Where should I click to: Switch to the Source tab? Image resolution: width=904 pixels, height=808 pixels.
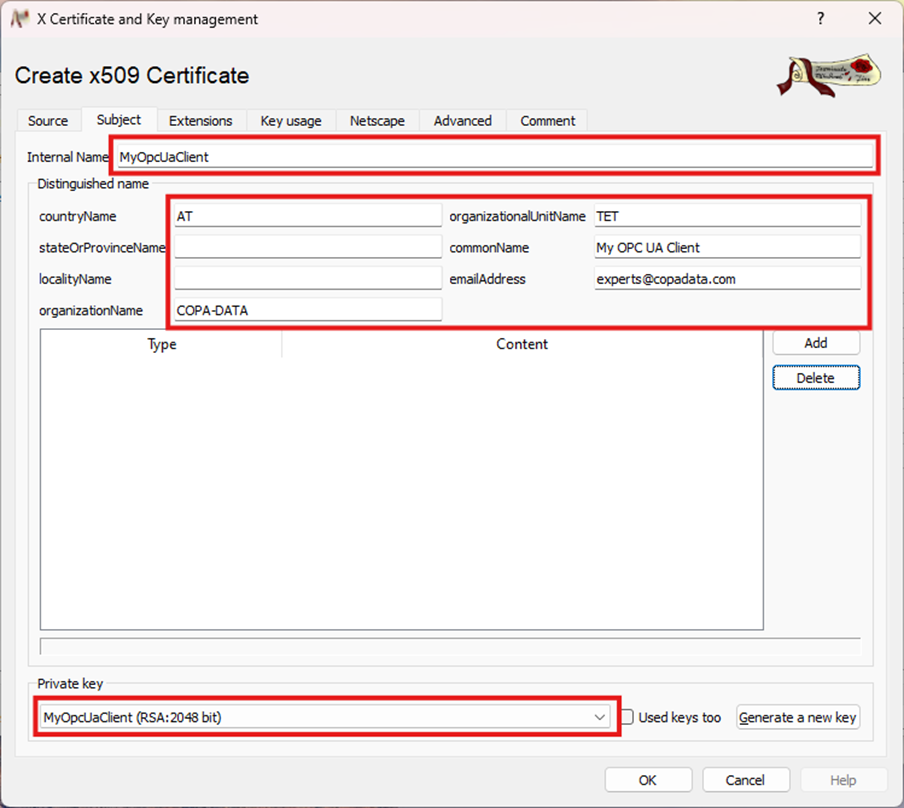[48, 120]
